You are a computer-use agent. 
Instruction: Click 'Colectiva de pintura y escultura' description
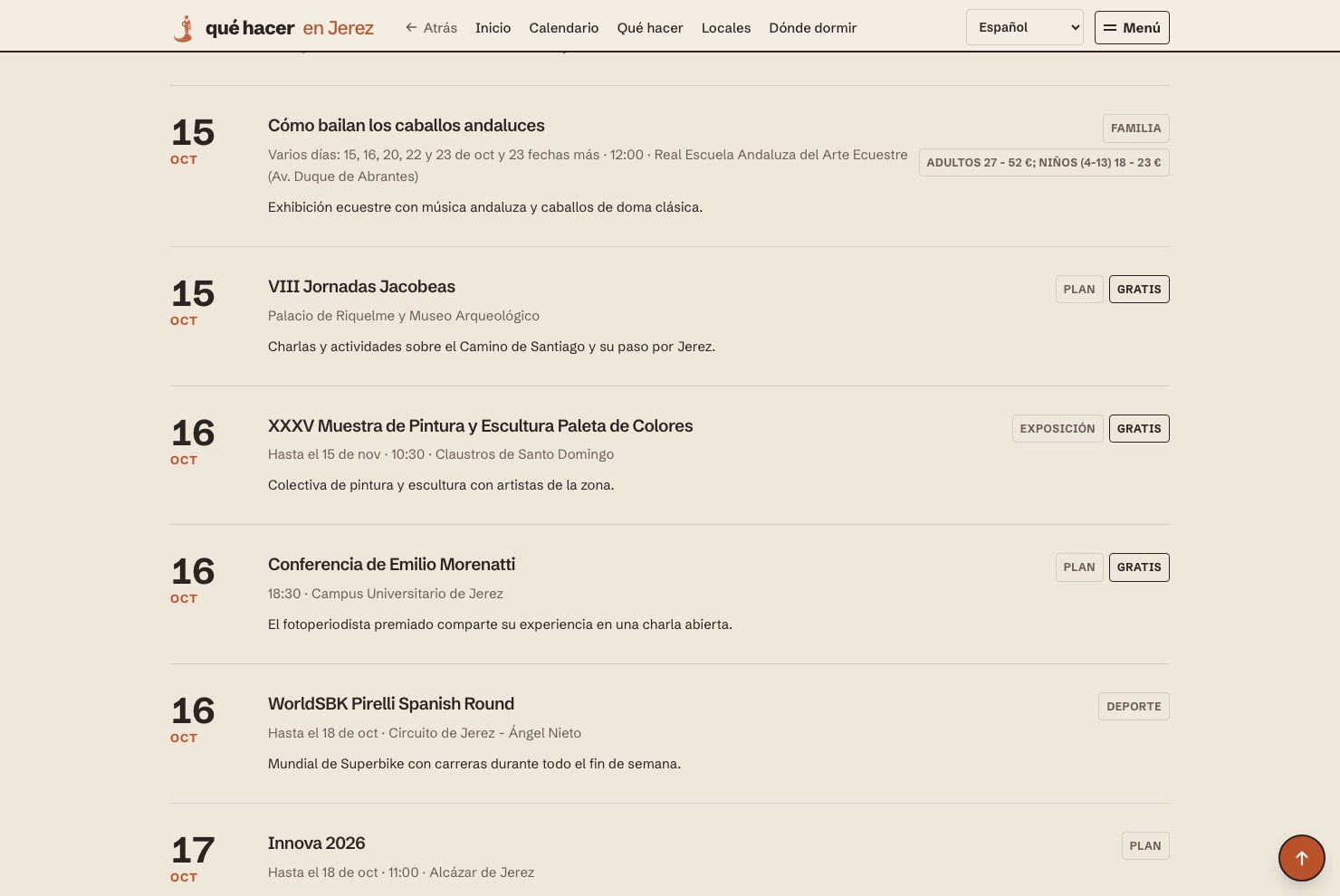tap(441, 485)
